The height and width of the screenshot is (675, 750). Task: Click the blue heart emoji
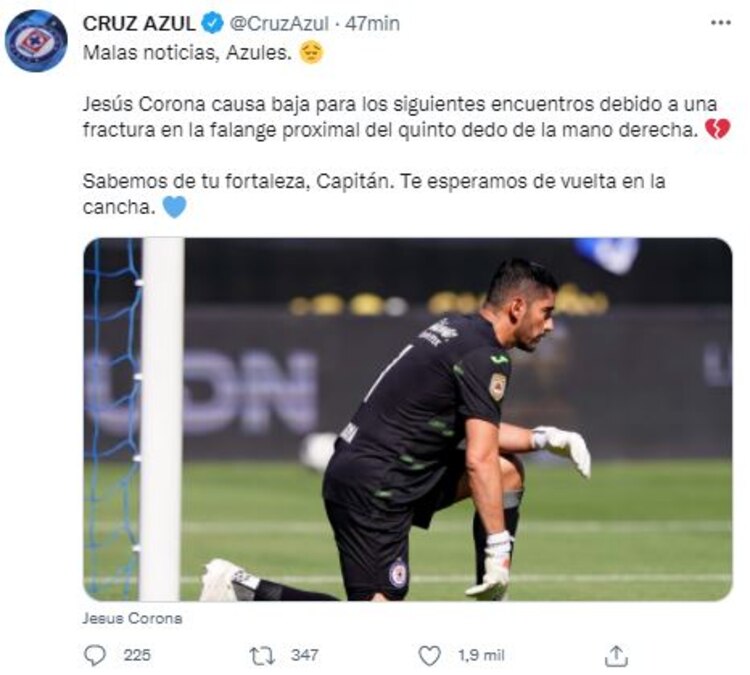tap(174, 207)
